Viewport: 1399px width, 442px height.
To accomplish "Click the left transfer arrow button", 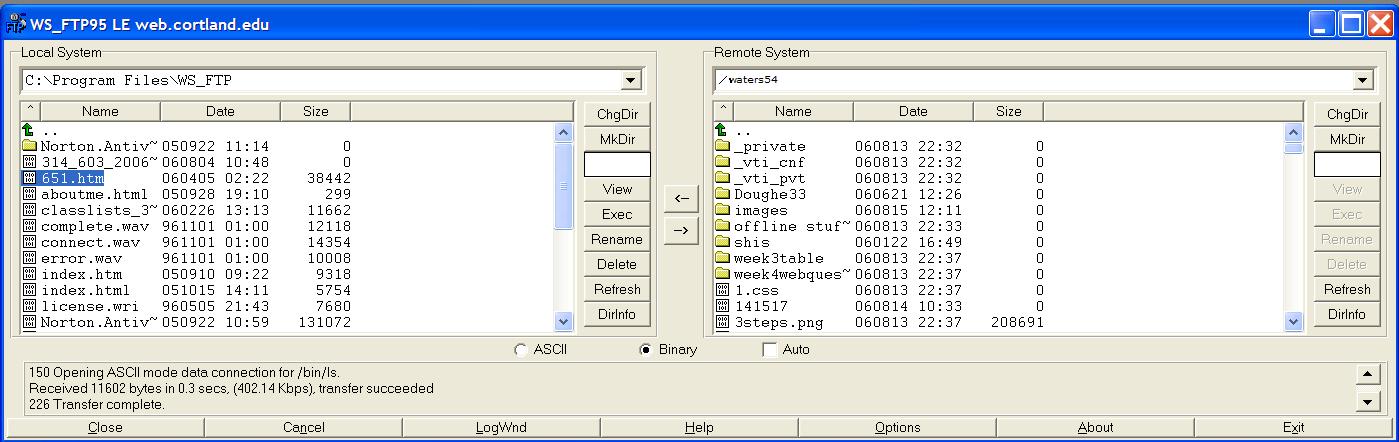I will (681, 198).
